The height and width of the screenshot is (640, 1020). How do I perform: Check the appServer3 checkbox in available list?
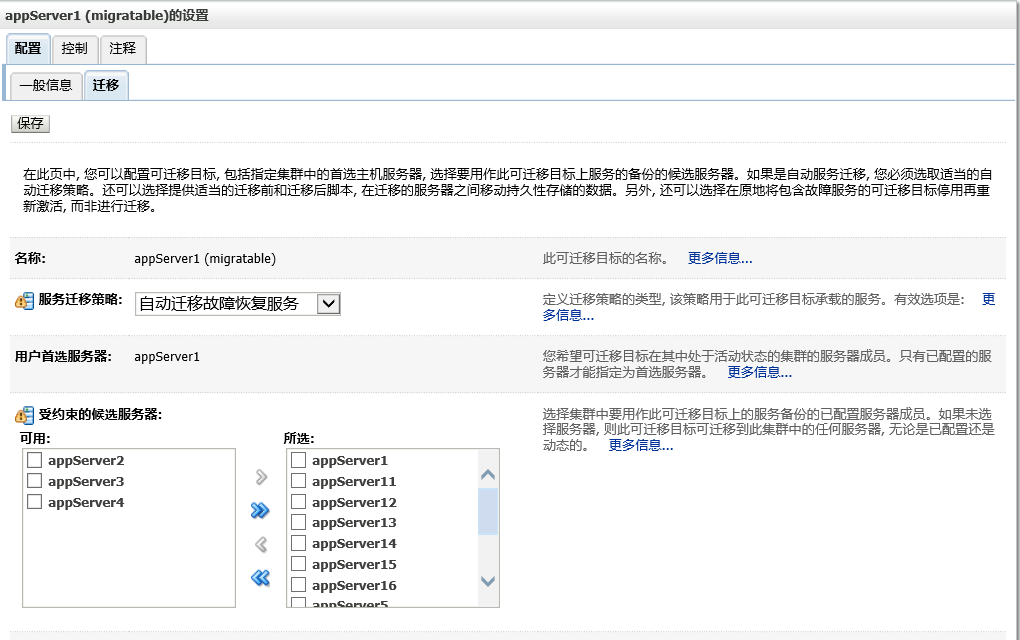pos(34,481)
